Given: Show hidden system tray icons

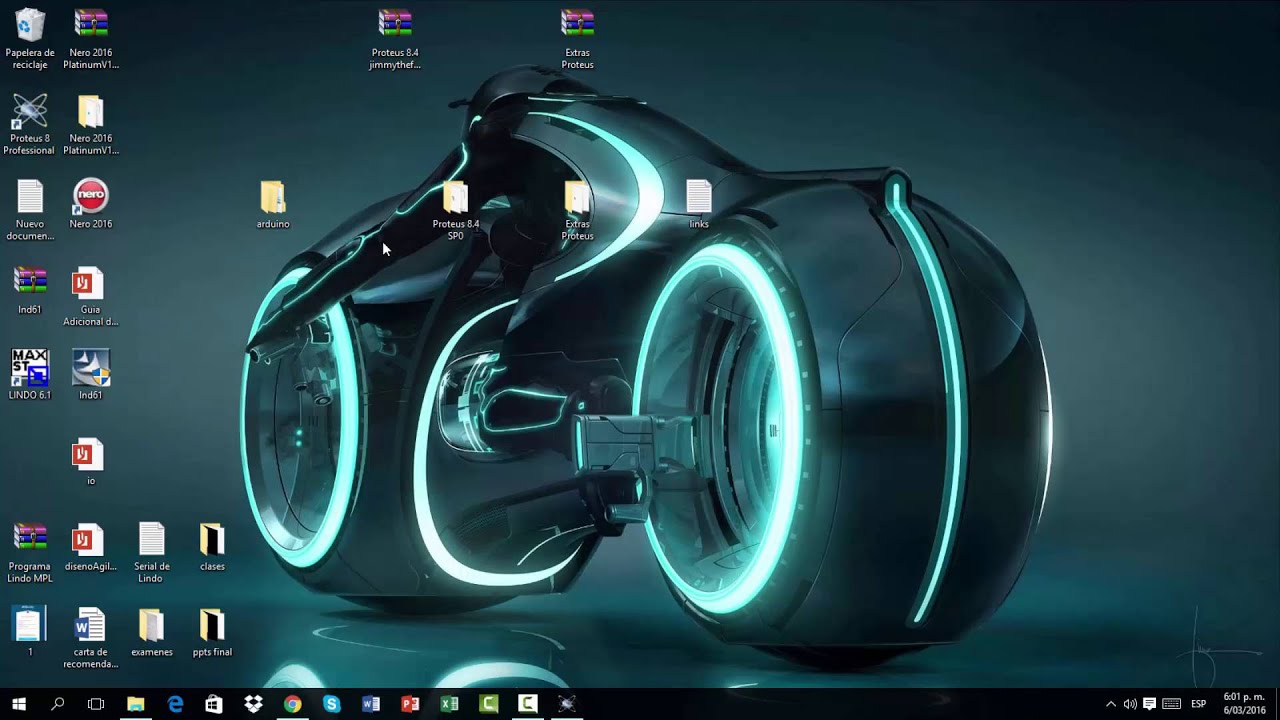Looking at the screenshot, I should click(x=1111, y=704).
